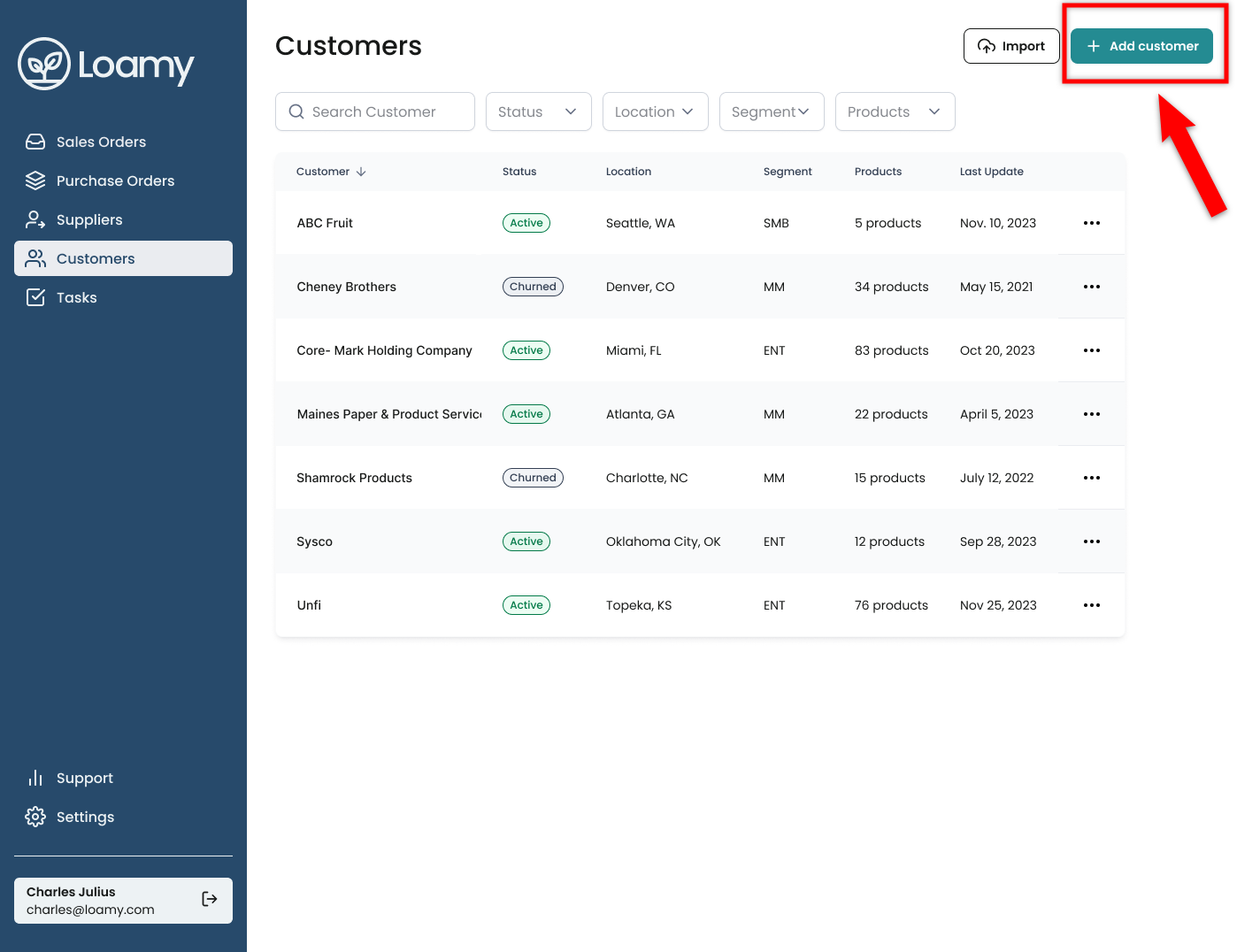Click the Import button

pyautogui.click(x=1011, y=46)
